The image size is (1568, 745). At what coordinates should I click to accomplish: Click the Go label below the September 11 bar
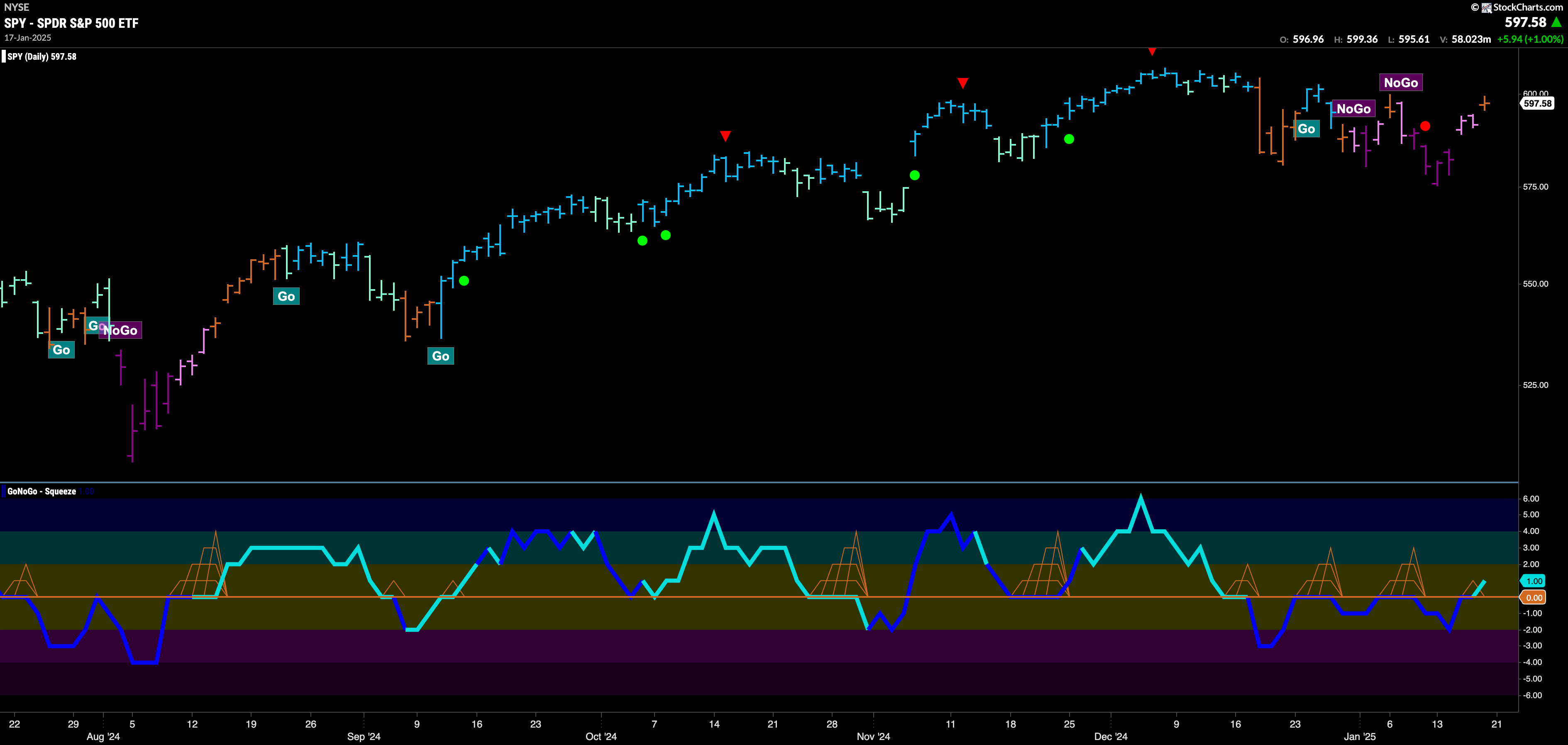pos(441,356)
